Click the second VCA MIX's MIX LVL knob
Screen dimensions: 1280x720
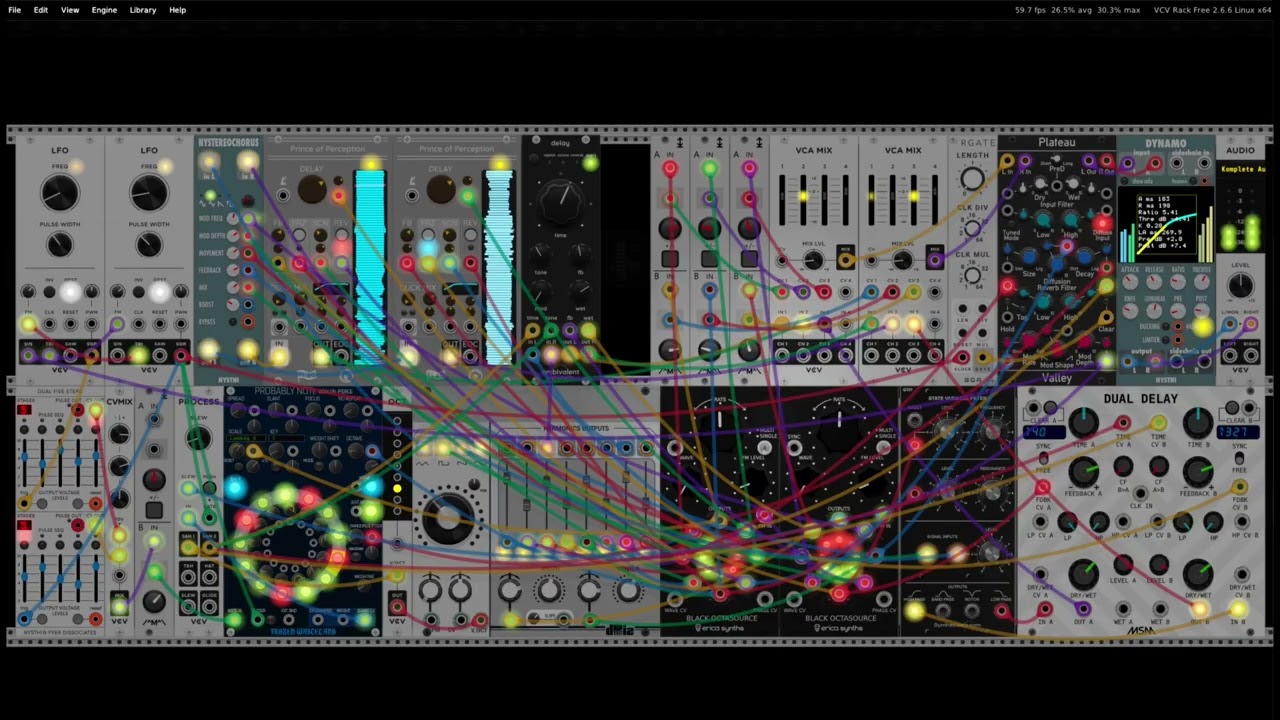click(x=902, y=260)
